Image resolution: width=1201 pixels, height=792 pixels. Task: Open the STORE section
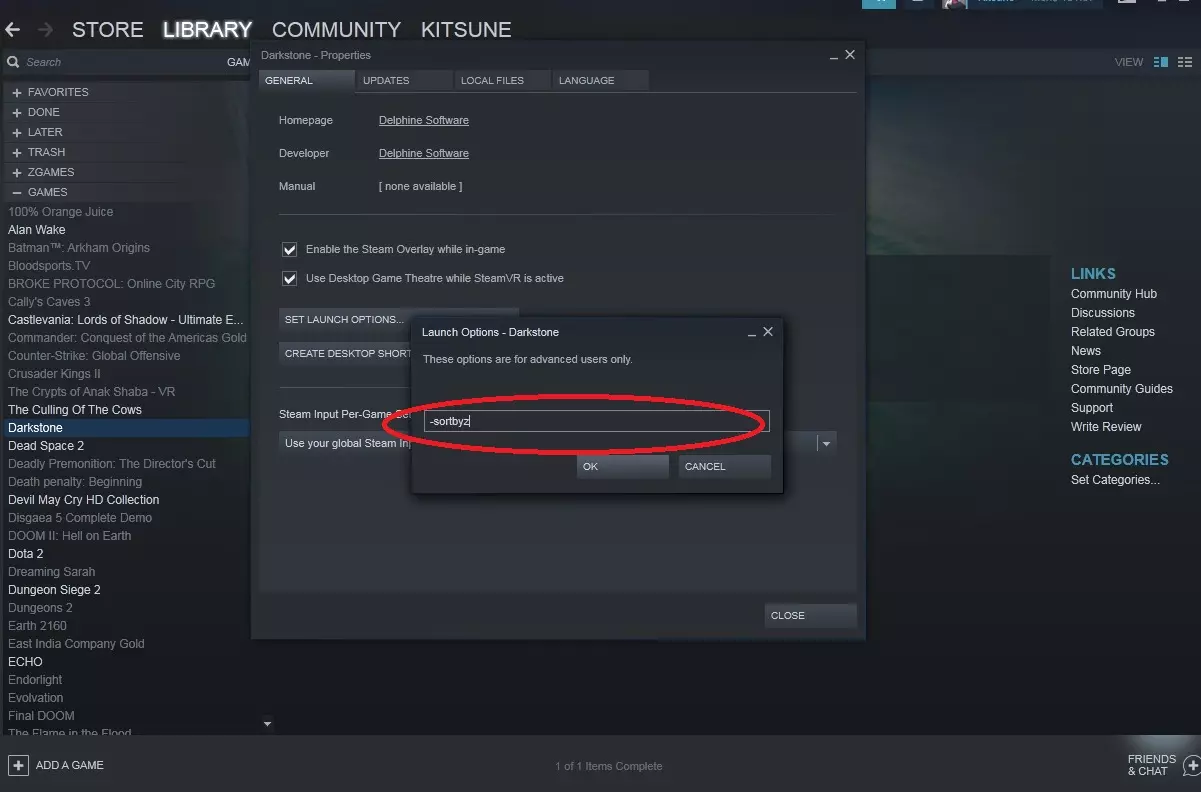tap(108, 30)
